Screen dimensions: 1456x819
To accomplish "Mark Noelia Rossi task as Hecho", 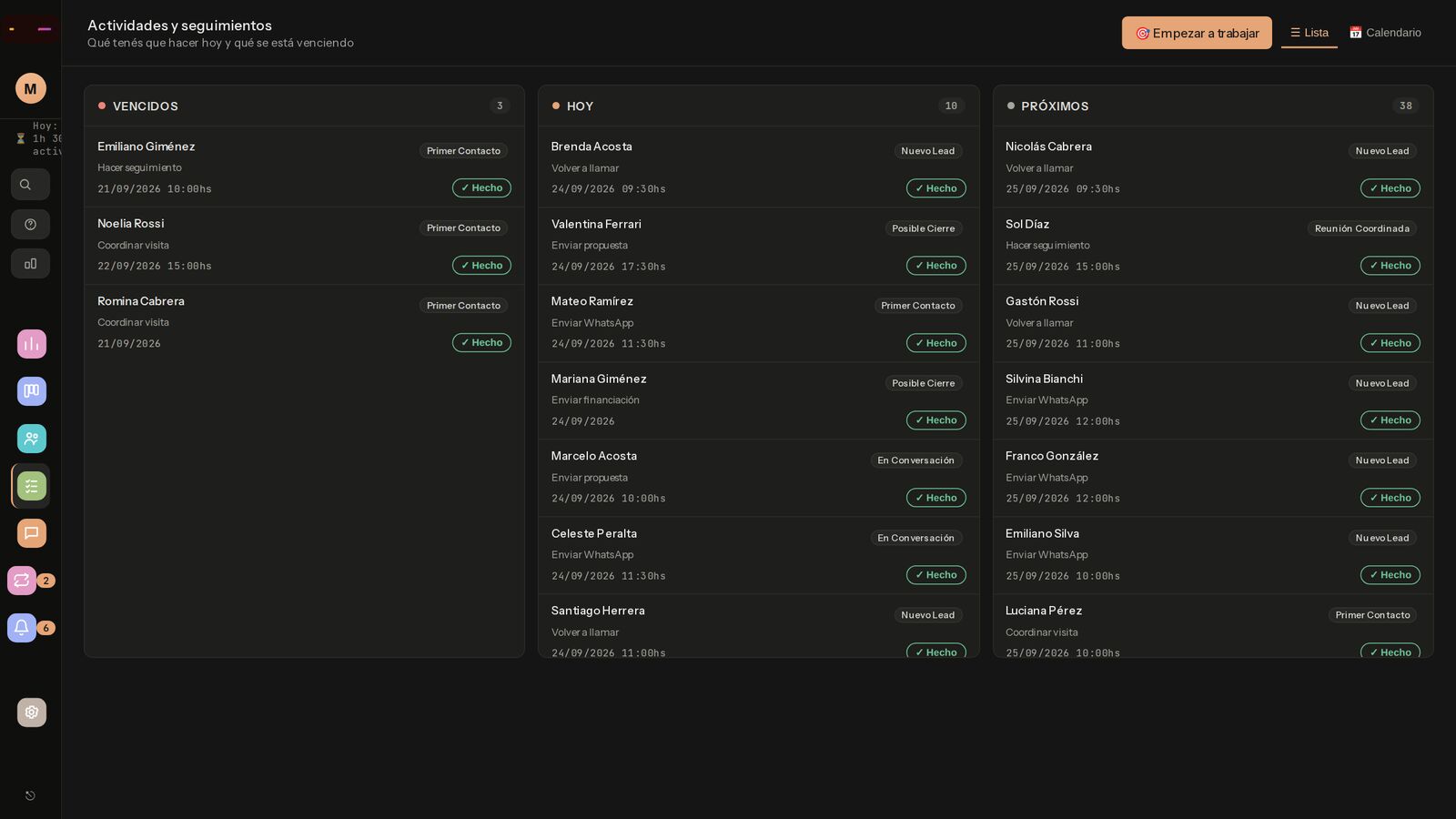I will (481, 266).
